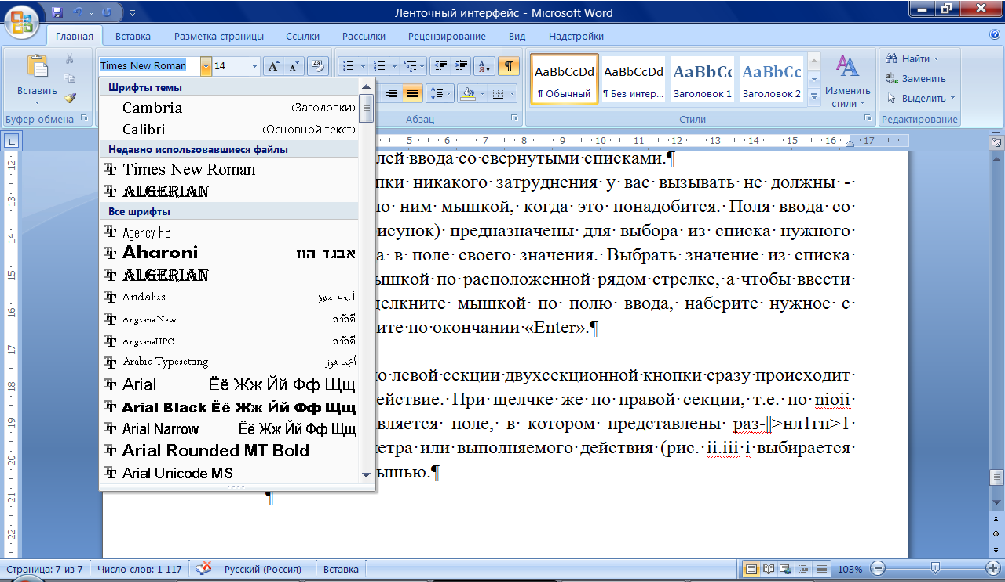The image size is (1005, 582).
Task: Open the Буфер обмена dialog launcher
Action: tap(84, 119)
